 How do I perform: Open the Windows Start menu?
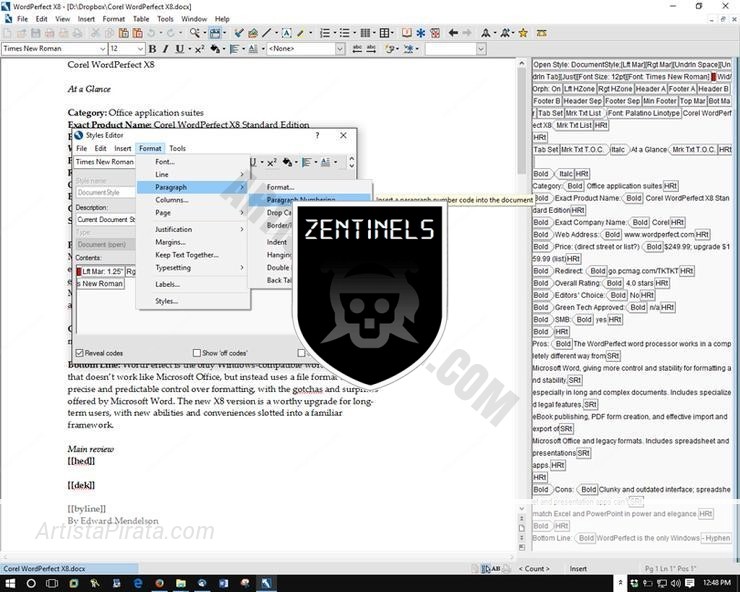[10, 584]
